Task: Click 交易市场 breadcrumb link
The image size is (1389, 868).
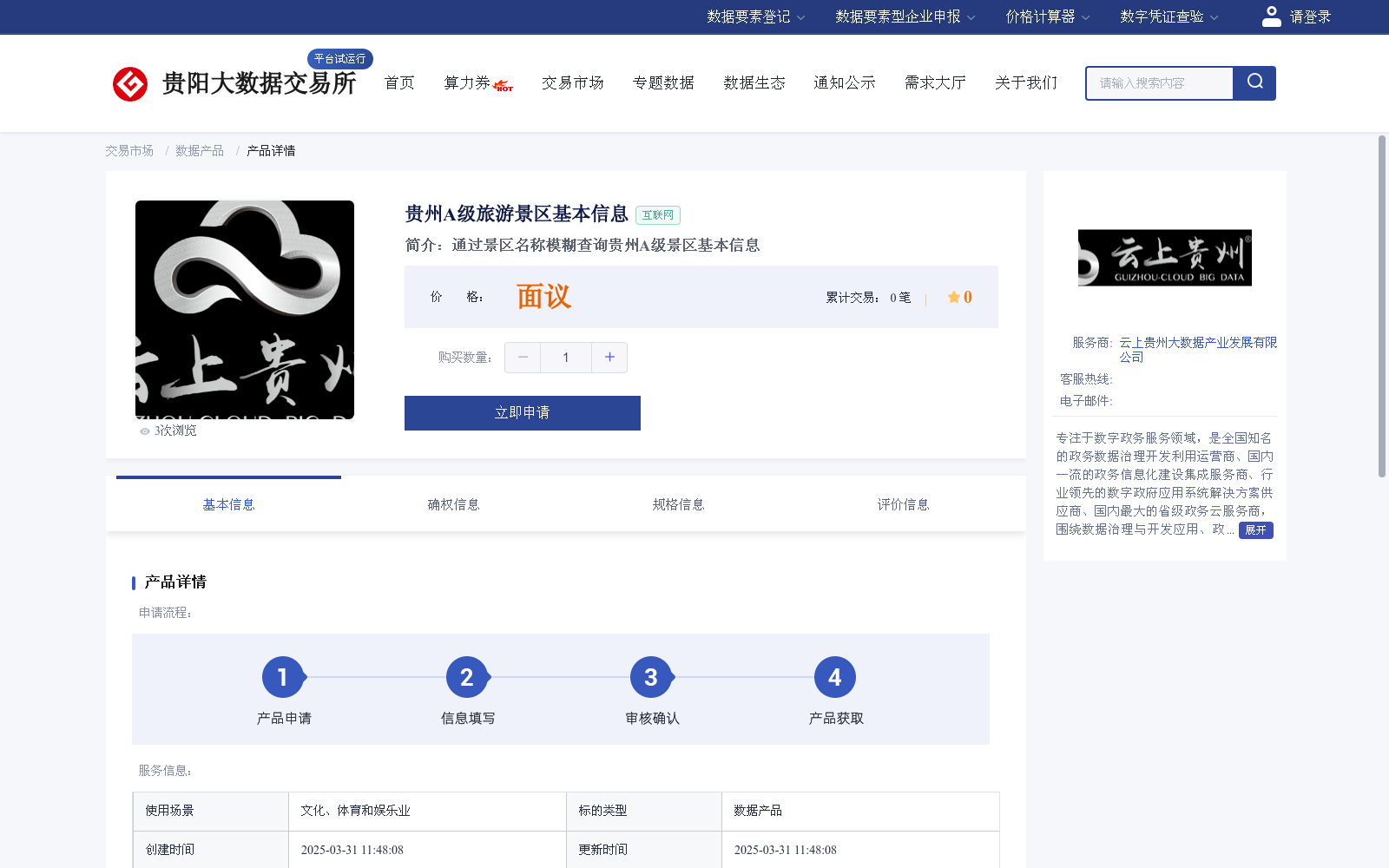Action: tap(129, 151)
